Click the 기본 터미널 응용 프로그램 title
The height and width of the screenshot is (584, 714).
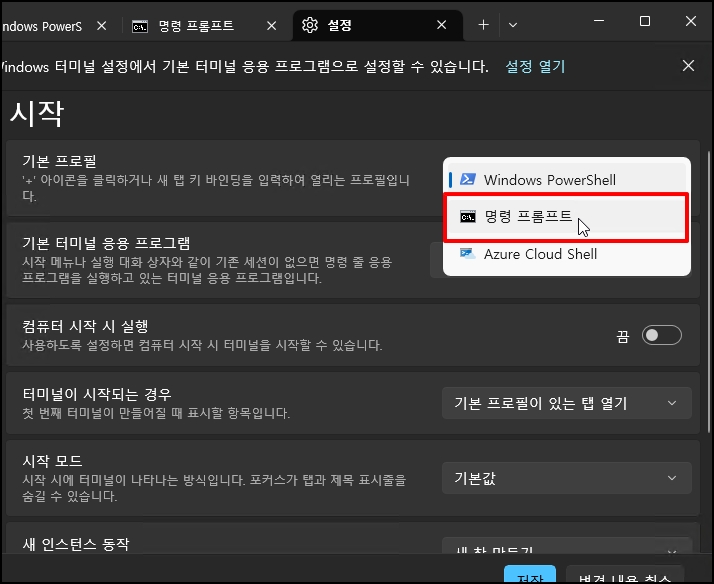[106, 243]
